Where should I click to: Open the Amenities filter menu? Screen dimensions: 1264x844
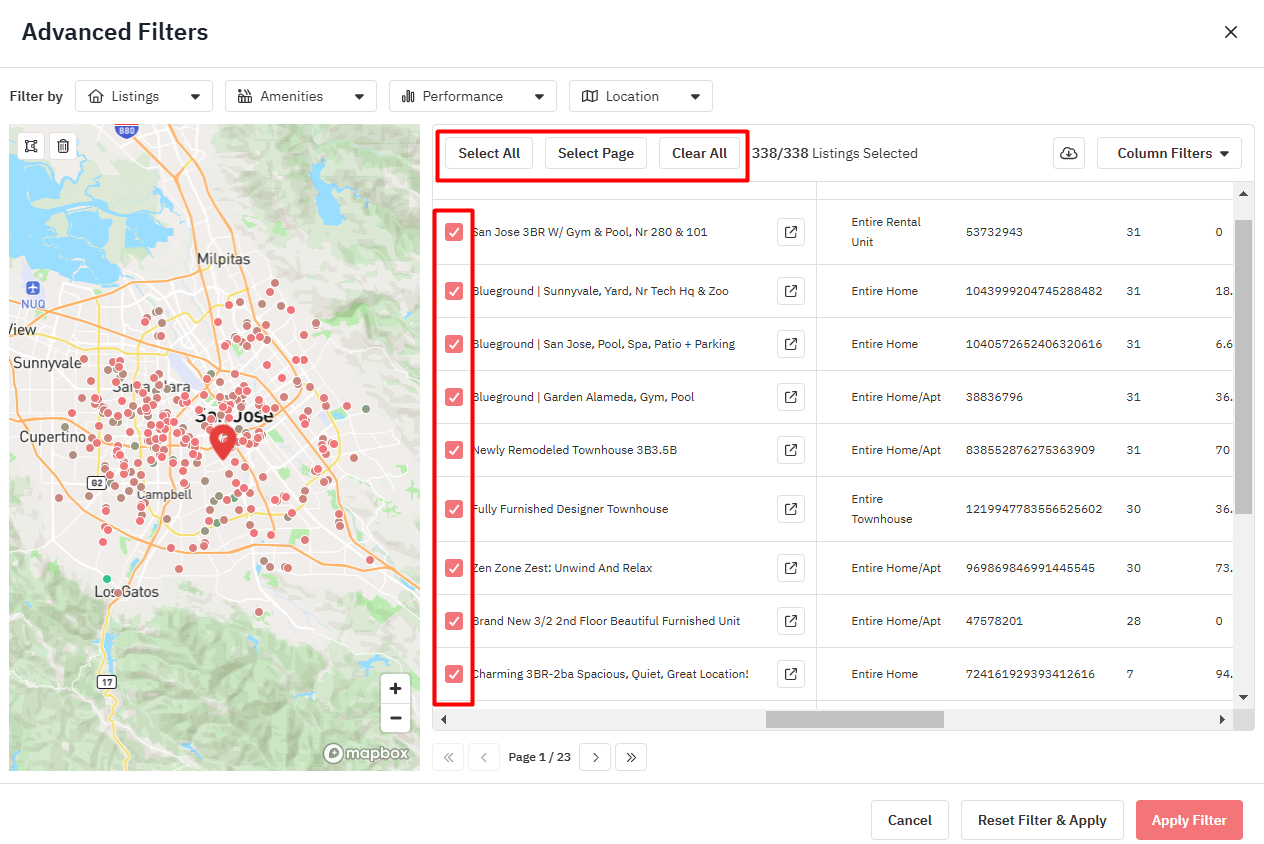300,95
